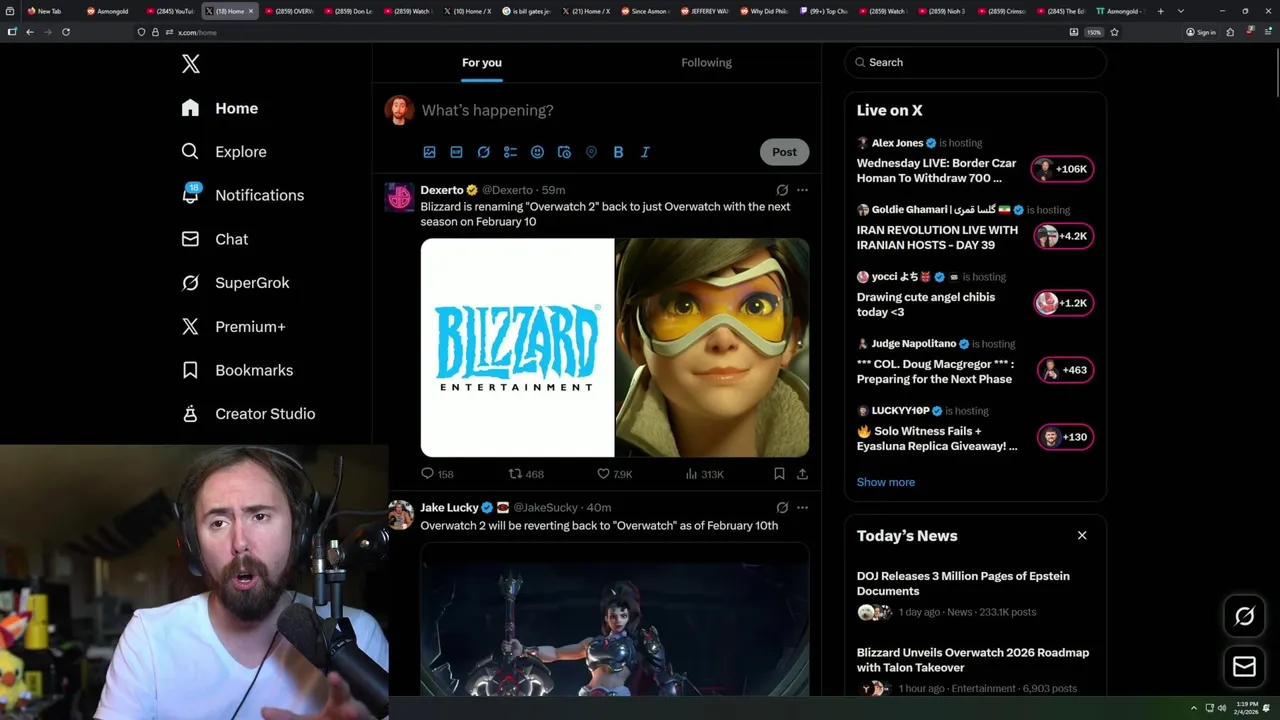Like the Dexerto post (7.9K)
This screenshot has height=720, width=1280.
614,474
